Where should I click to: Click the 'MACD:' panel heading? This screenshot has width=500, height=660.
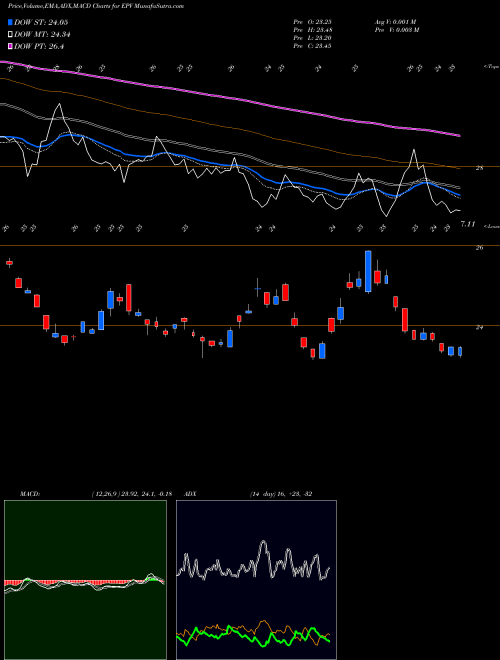coord(30,494)
